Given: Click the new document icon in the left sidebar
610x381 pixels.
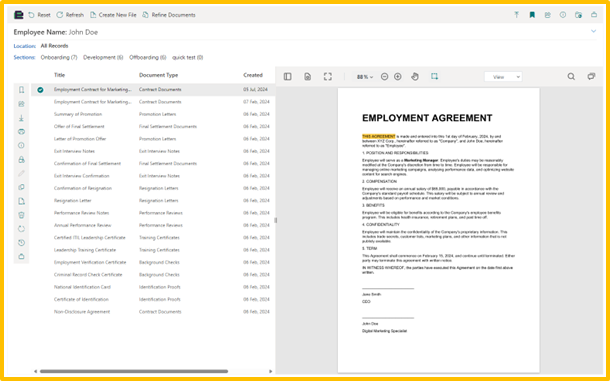Looking at the screenshot, I should [x=21, y=201].
